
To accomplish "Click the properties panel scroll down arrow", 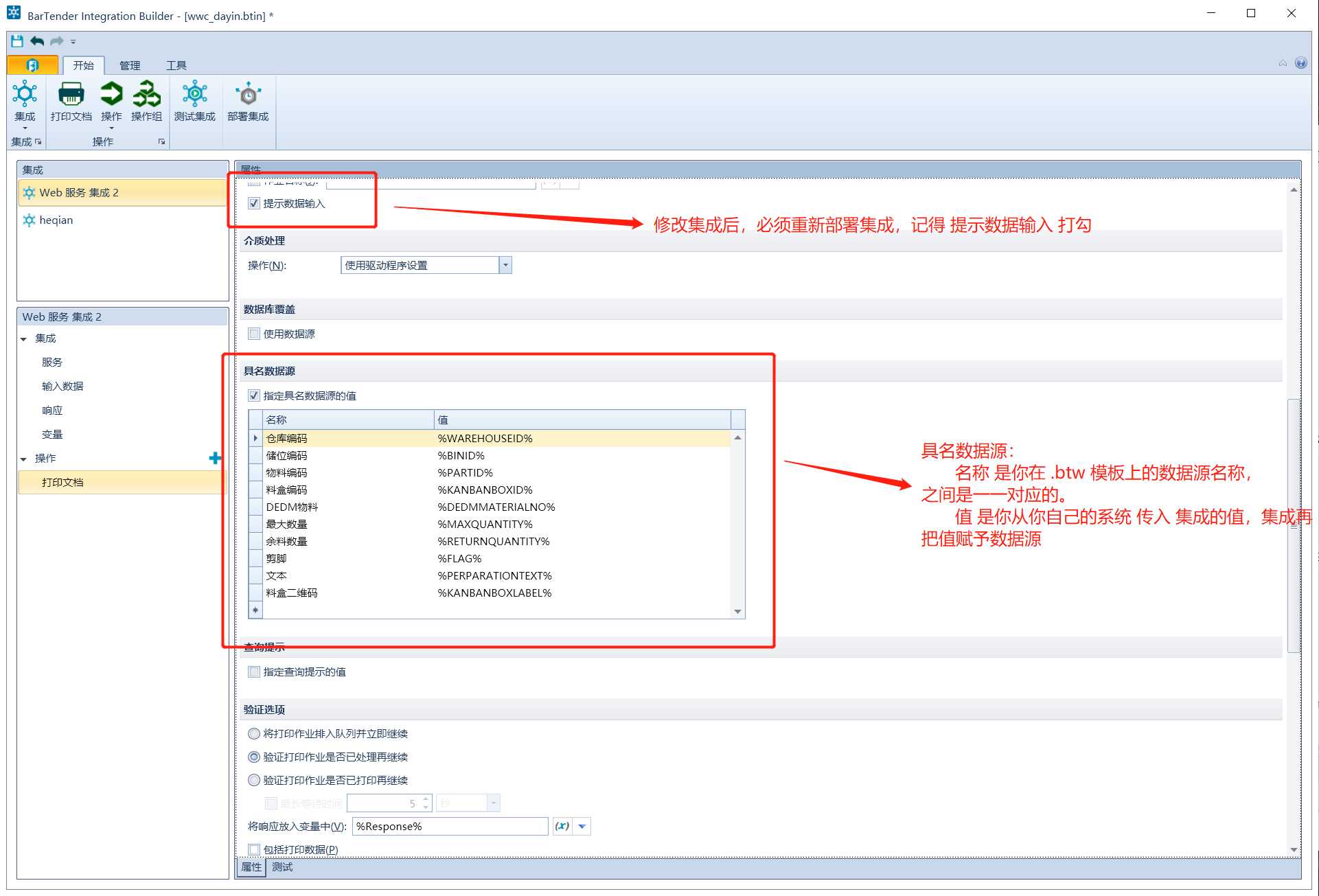I will click(1294, 849).
